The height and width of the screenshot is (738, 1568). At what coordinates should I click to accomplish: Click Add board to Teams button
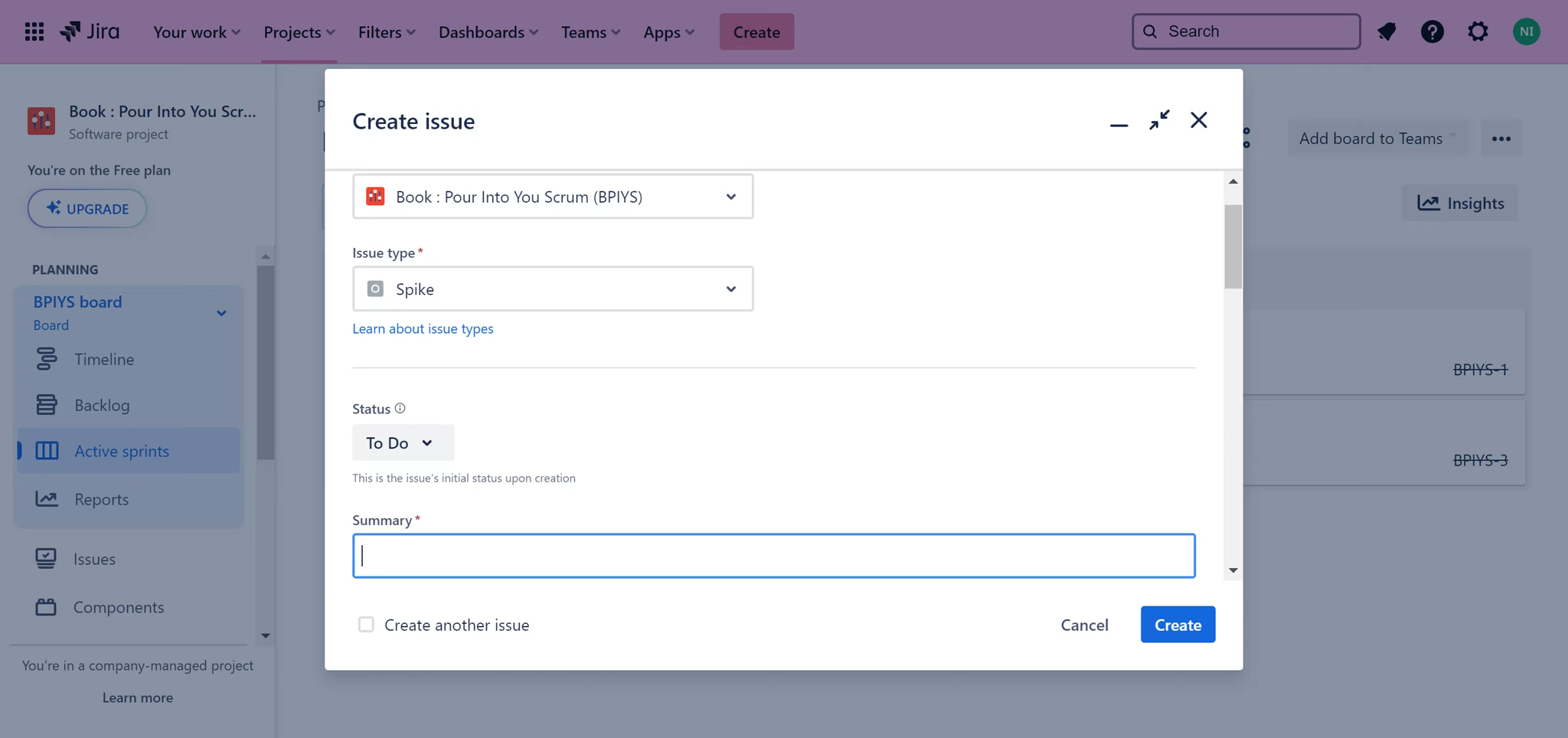click(x=1377, y=139)
